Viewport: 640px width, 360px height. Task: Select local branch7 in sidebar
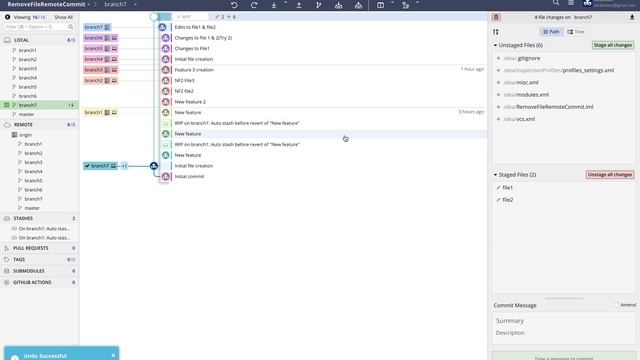tap(39, 105)
